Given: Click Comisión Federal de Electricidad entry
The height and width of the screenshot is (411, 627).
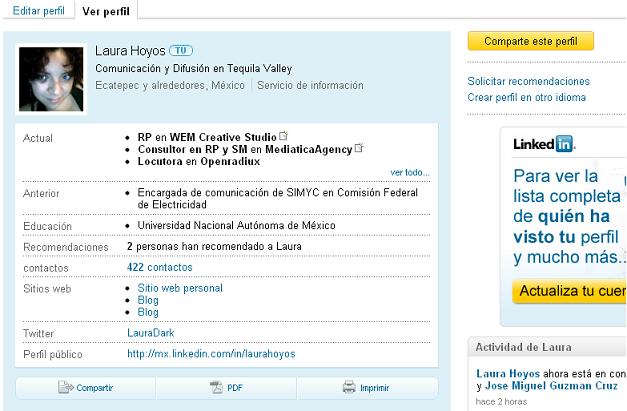Looking at the screenshot, I should tap(278, 198).
